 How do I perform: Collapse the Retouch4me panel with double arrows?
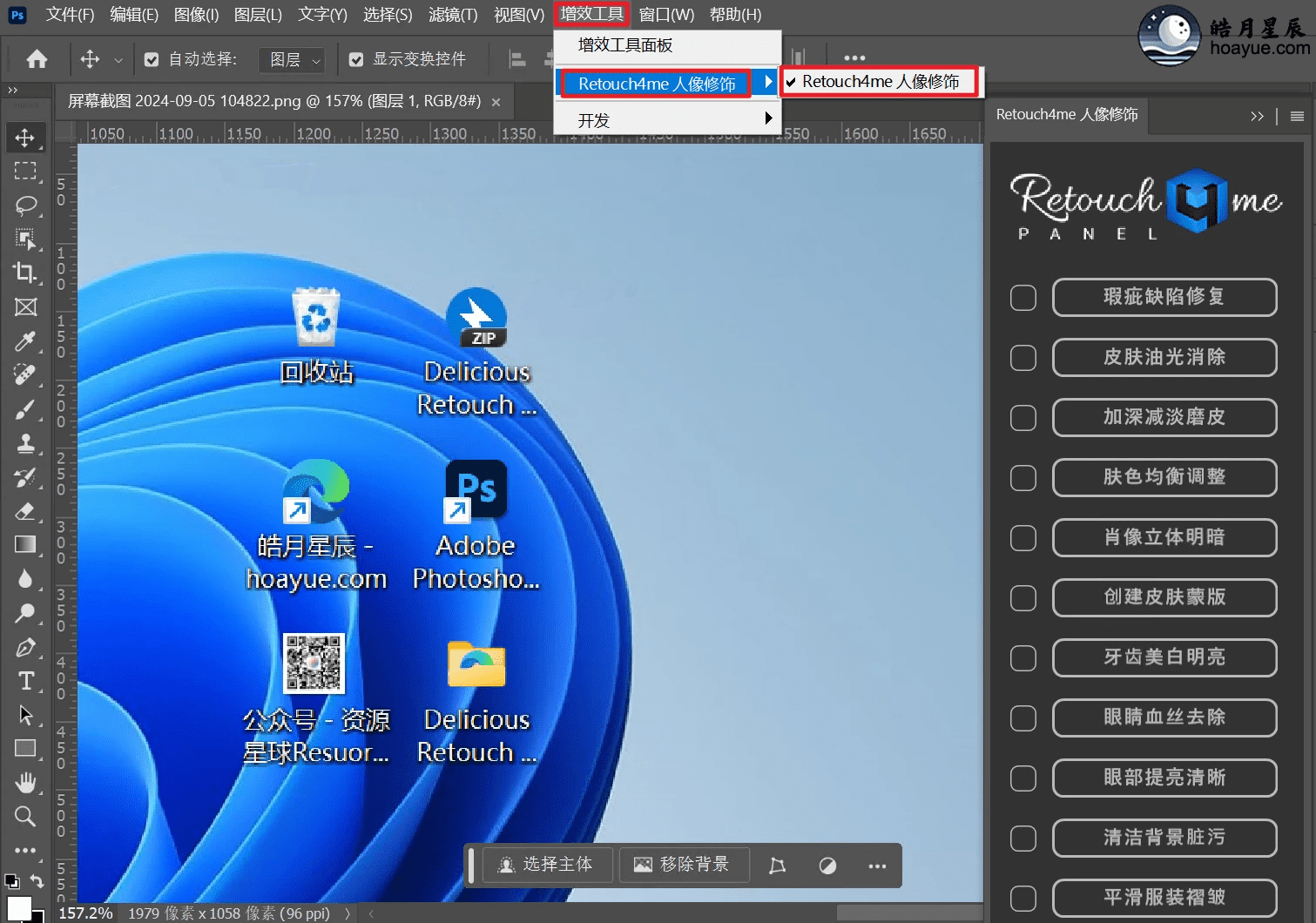click(x=1257, y=116)
